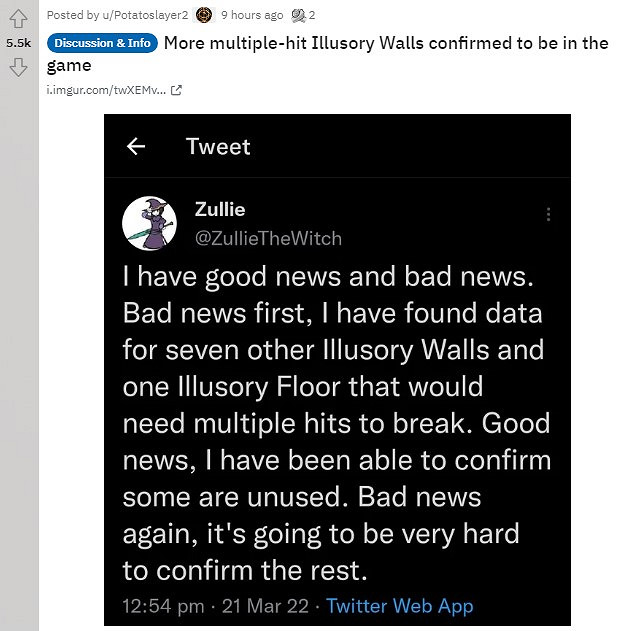The height and width of the screenshot is (631, 630).
Task: Open the i.imgur.com image link
Action: 107,91
